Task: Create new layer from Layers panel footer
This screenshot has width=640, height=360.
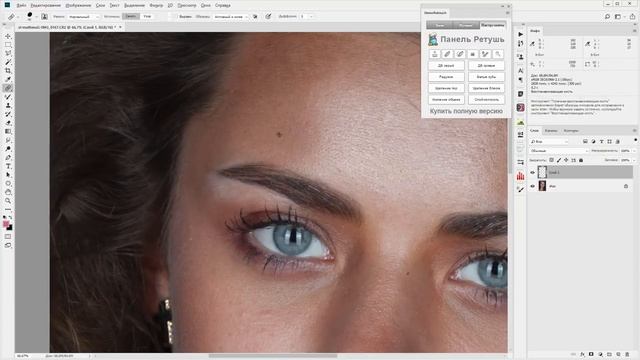Action: (618, 354)
